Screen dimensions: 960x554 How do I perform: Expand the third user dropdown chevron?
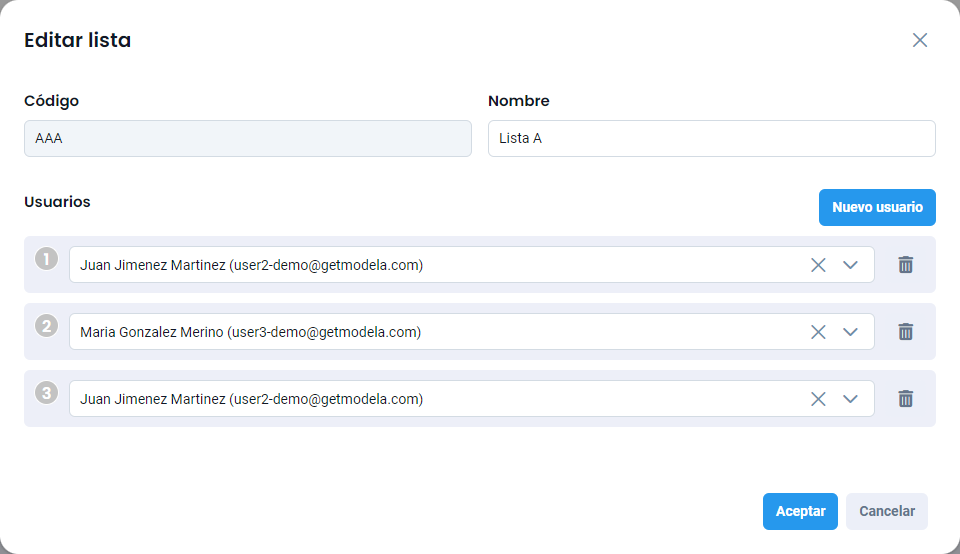tap(851, 399)
